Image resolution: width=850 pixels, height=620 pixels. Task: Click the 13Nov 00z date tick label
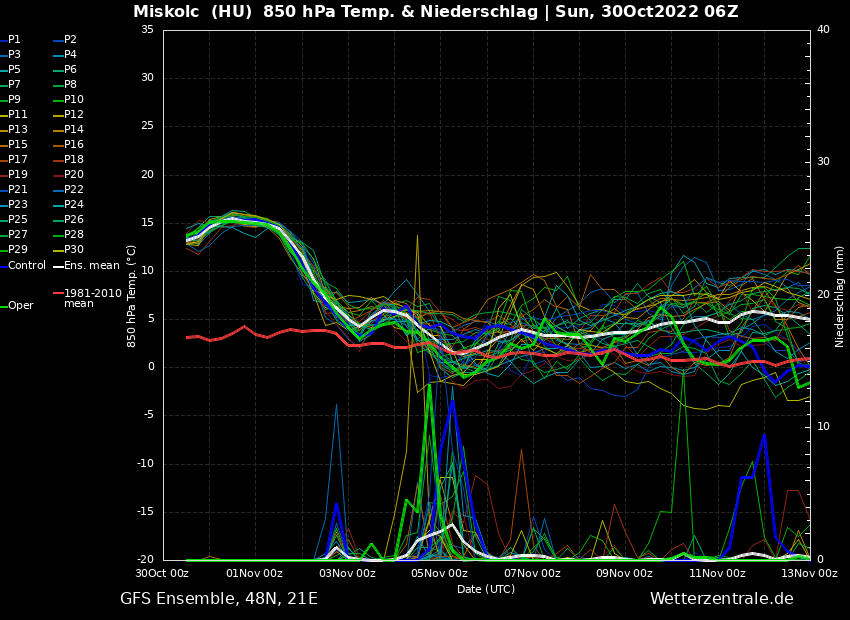pos(808,574)
